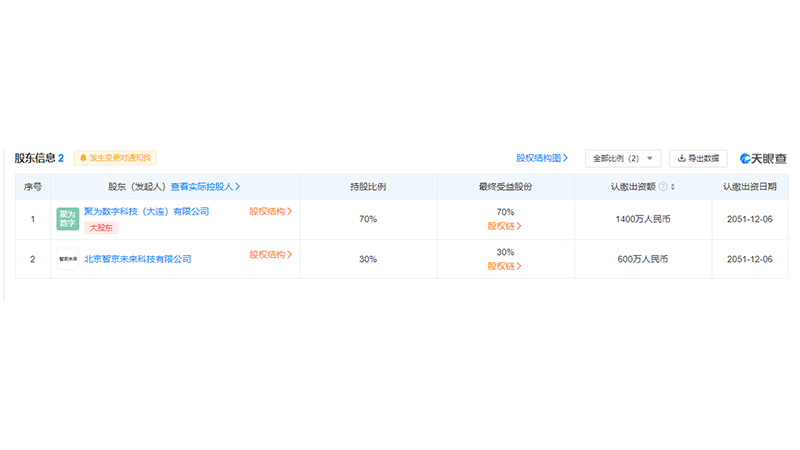The image size is (800, 450).
Task: Select the 2051-12-06 date in row 1
Action: point(749,219)
